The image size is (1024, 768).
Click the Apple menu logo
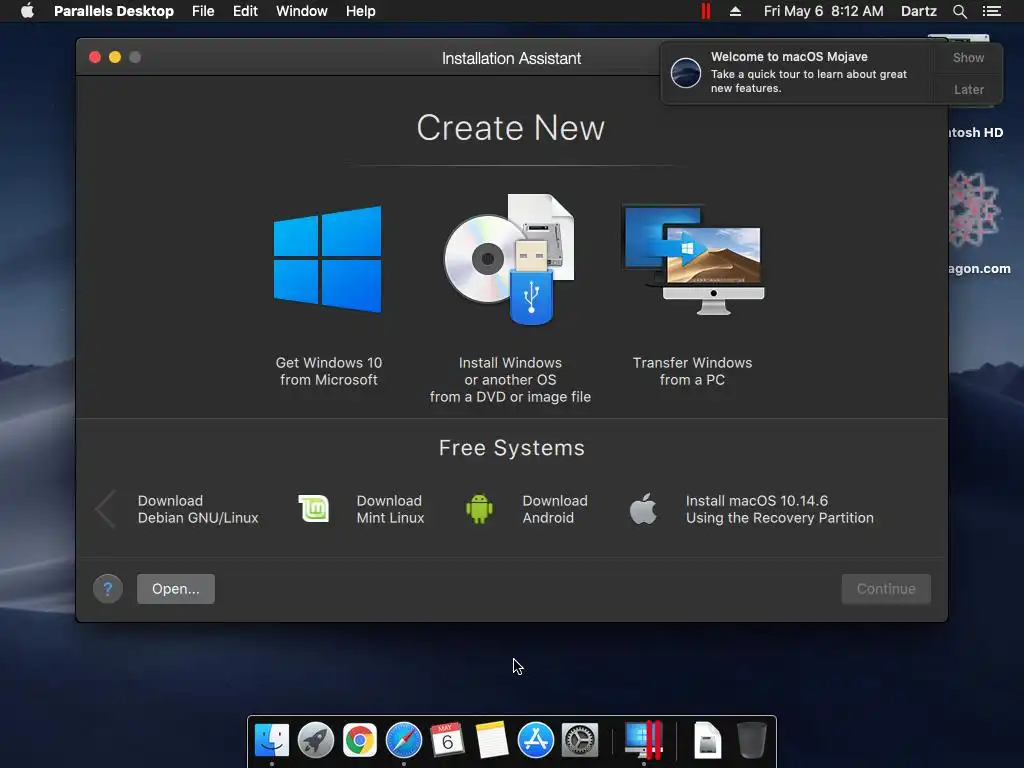tap(27, 11)
